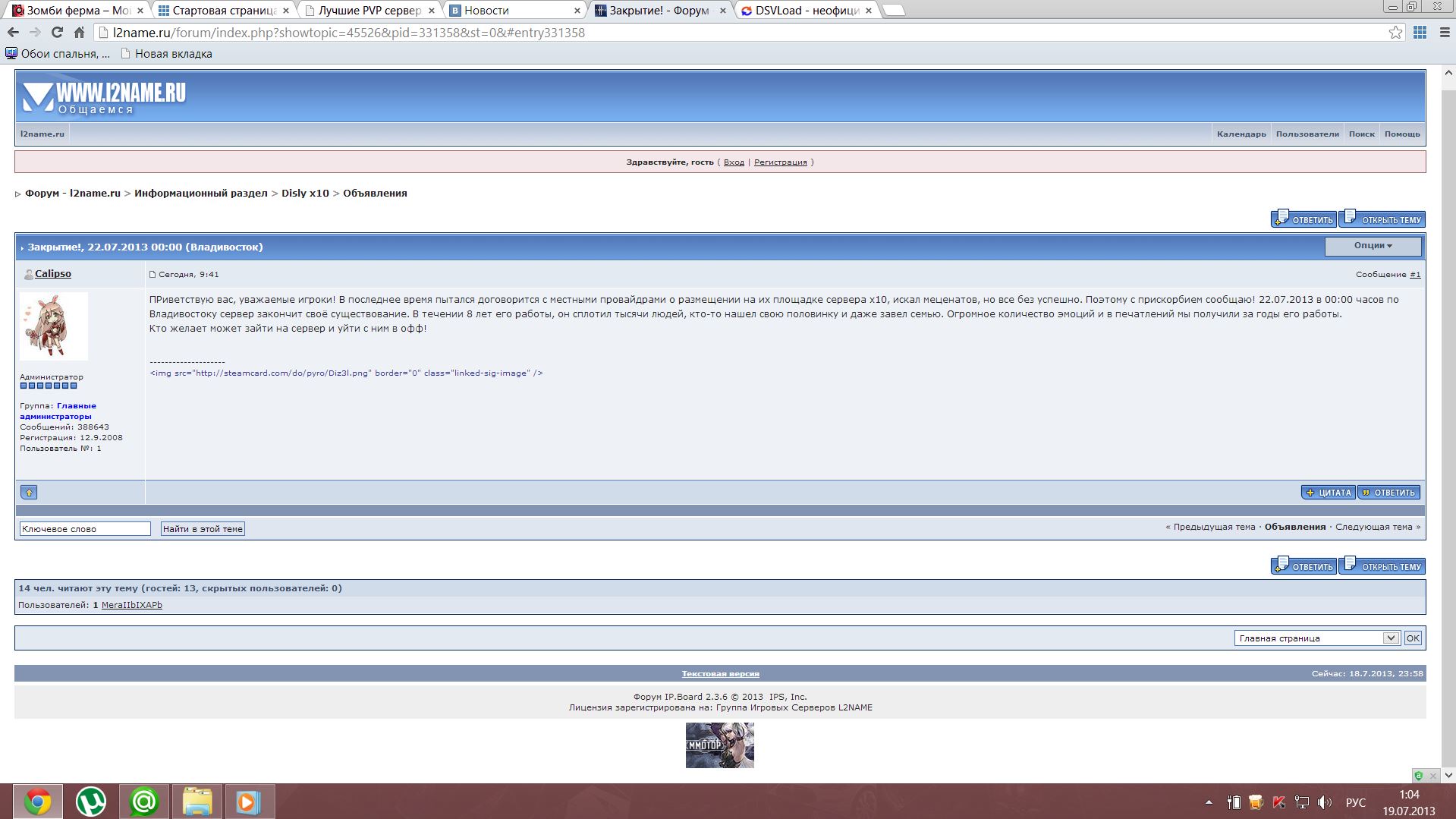Image resolution: width=1456 pixels, height=819 pixels.
Task: Go to Объявления breadcrumb
Action: (375, 194)
